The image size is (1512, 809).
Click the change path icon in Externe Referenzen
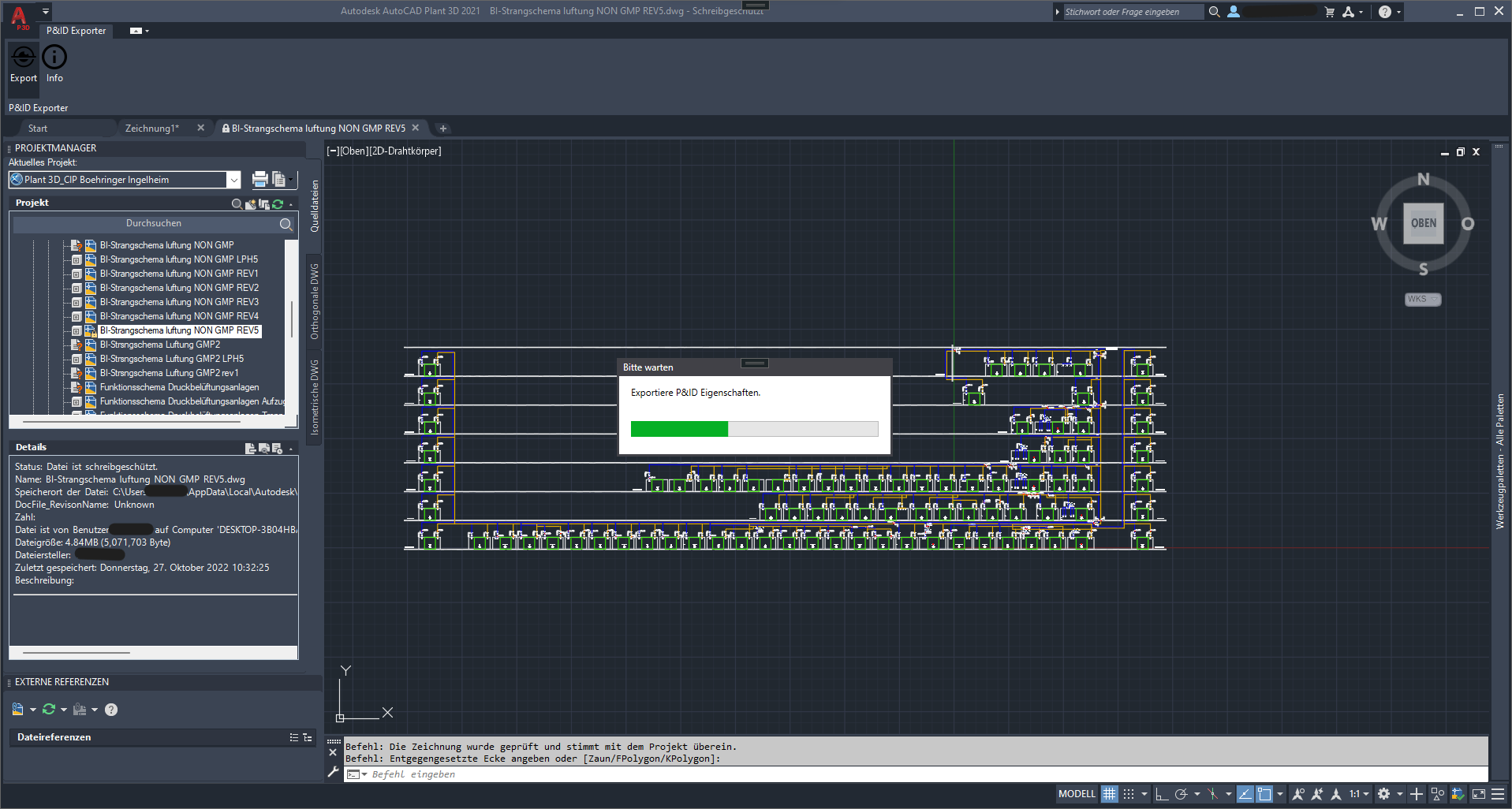click(80, 710)
